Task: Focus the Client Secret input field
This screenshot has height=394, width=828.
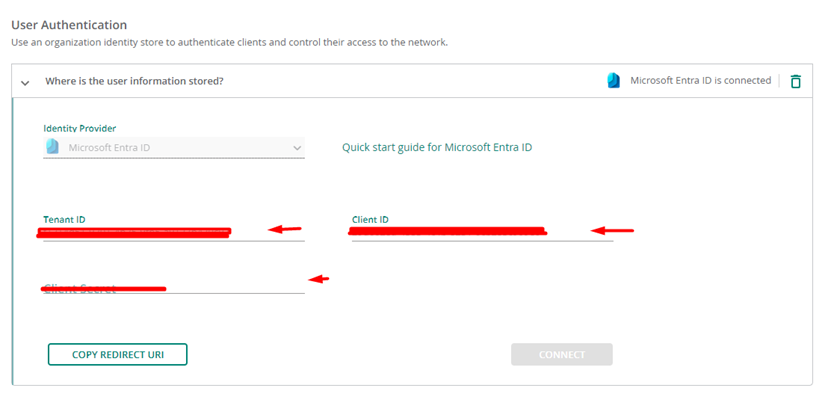Action: (174, 287)
